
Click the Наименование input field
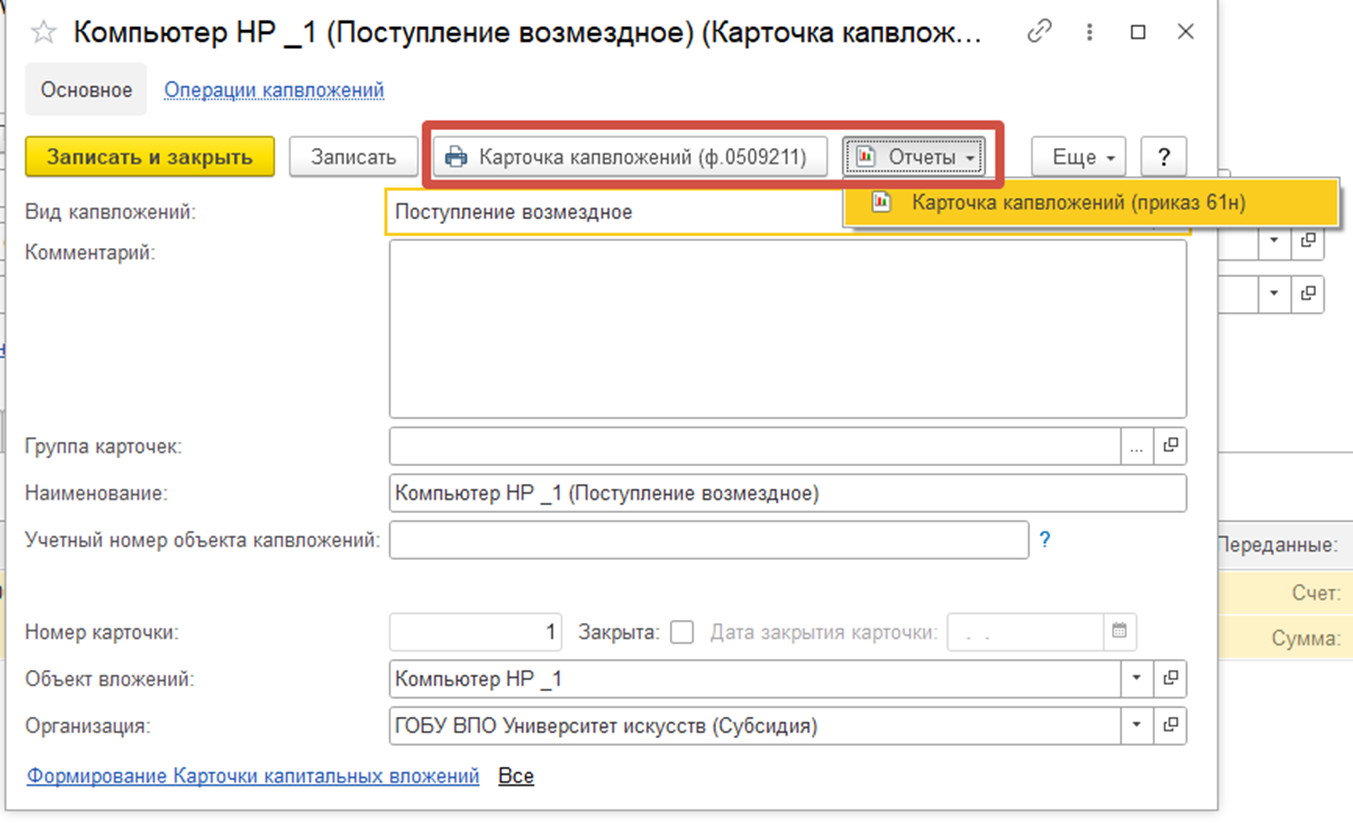click(788, 493)
